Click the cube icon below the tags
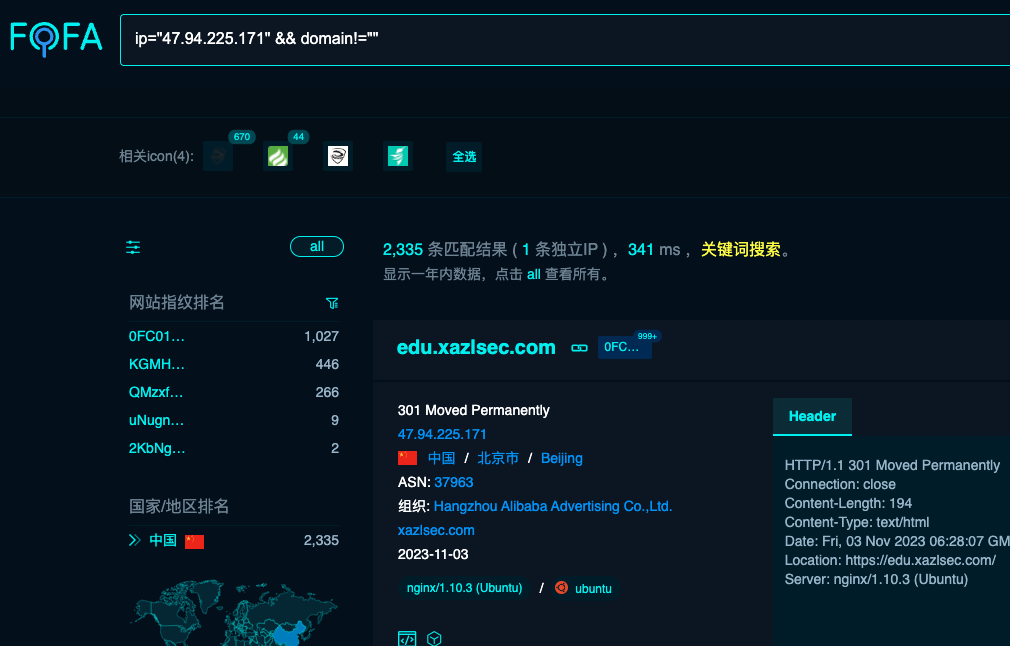 (434, 638)
